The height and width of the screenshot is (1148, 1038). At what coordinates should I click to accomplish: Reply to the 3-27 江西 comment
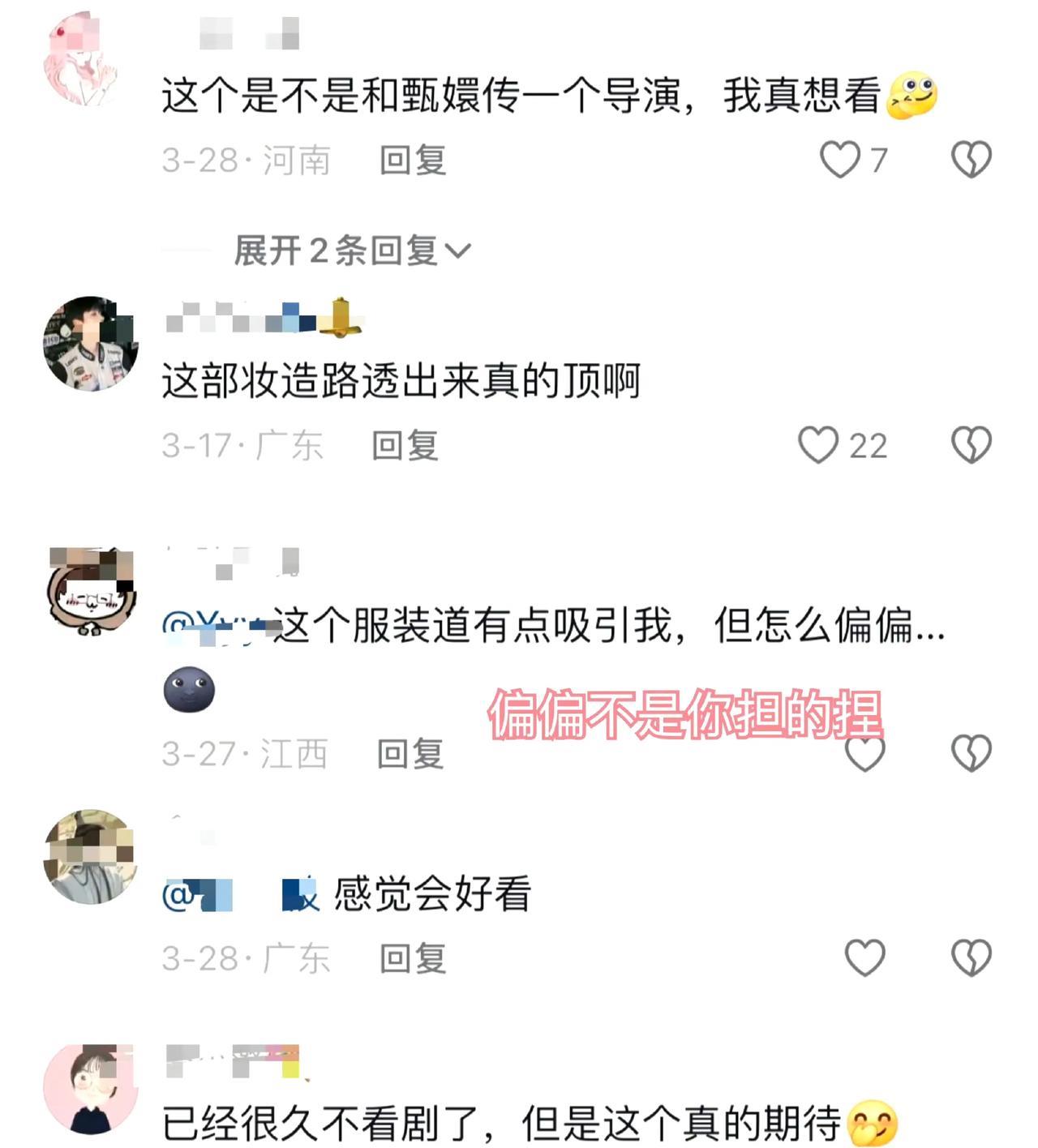[x=410, y=754]
